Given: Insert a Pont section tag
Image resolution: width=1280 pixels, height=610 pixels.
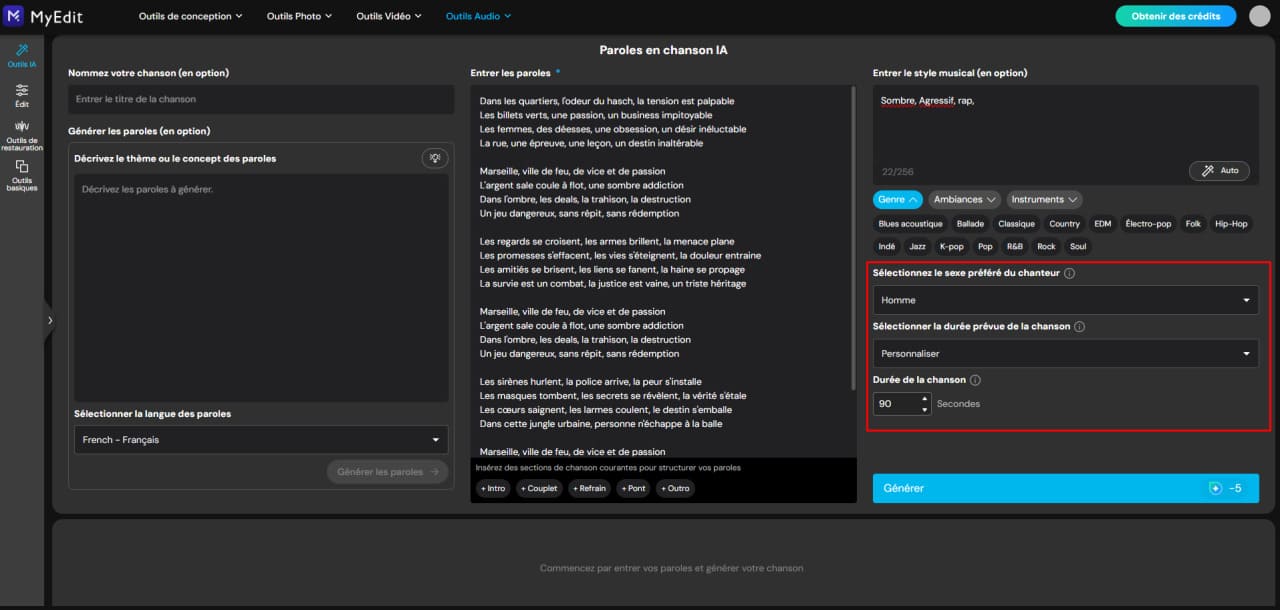Looking at the screenshot, I should (634, 489).
